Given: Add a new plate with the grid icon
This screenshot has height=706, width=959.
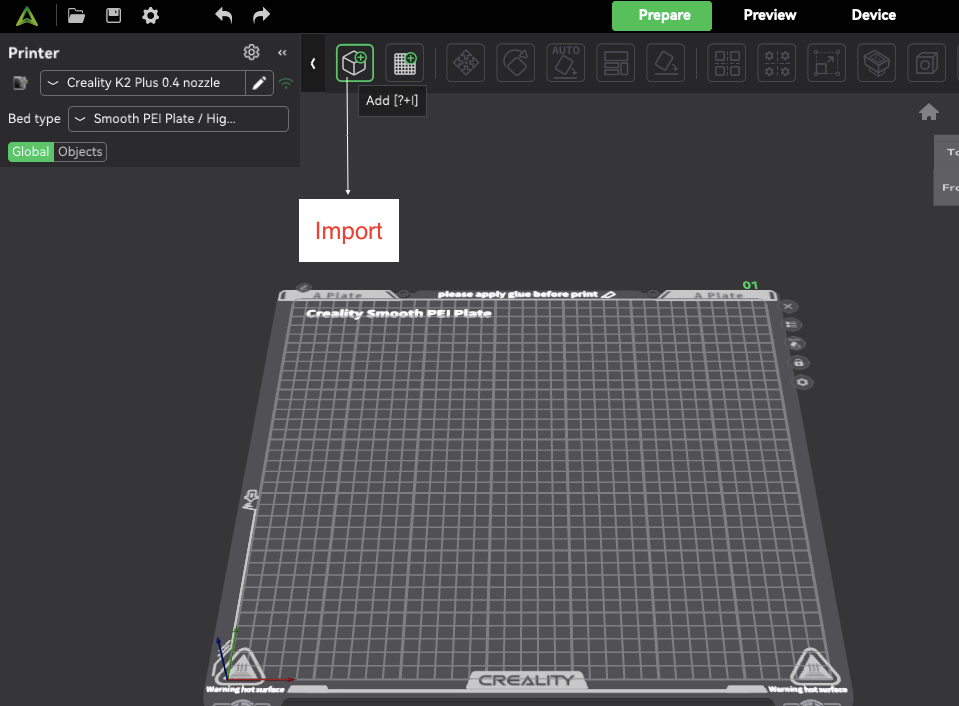Looking at the screenshot, I should pos(405,62).
